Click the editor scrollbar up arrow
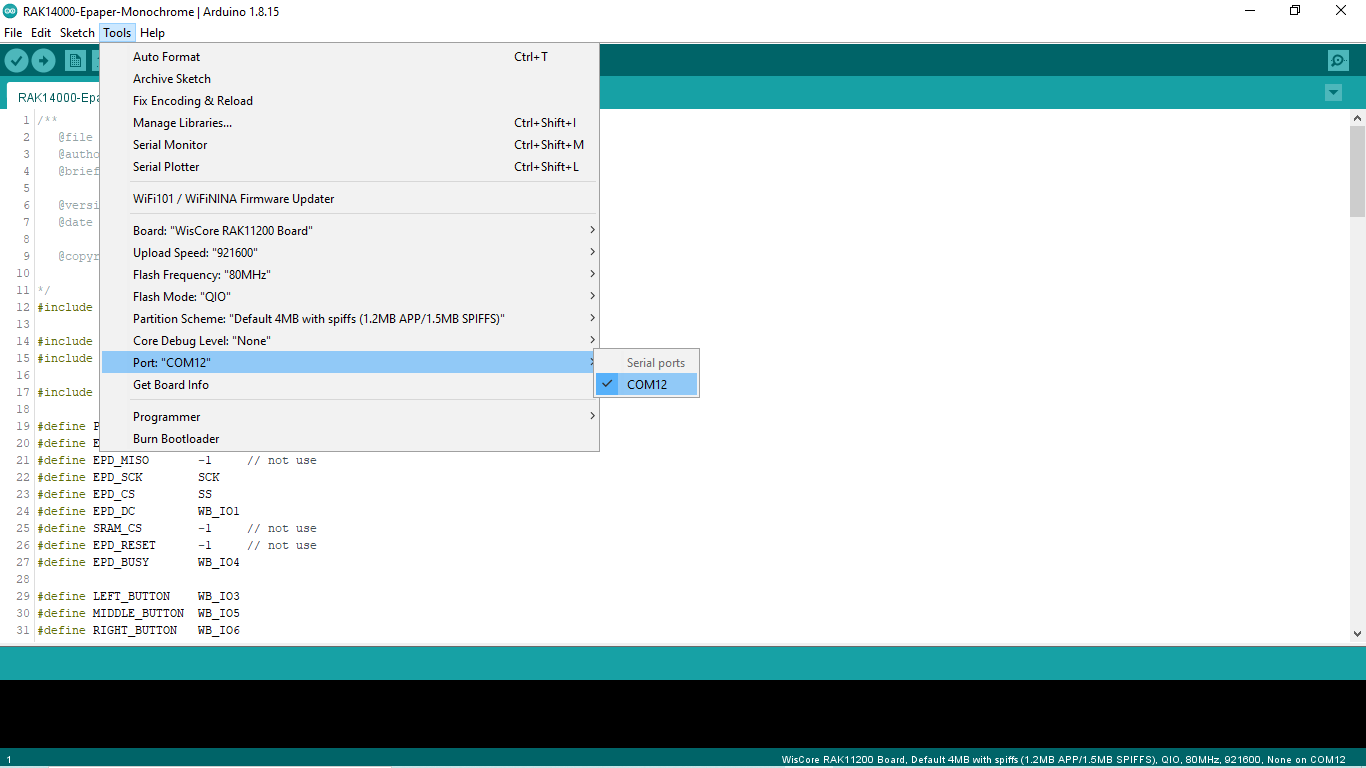1366x768 pixels. click(1357, 119)
